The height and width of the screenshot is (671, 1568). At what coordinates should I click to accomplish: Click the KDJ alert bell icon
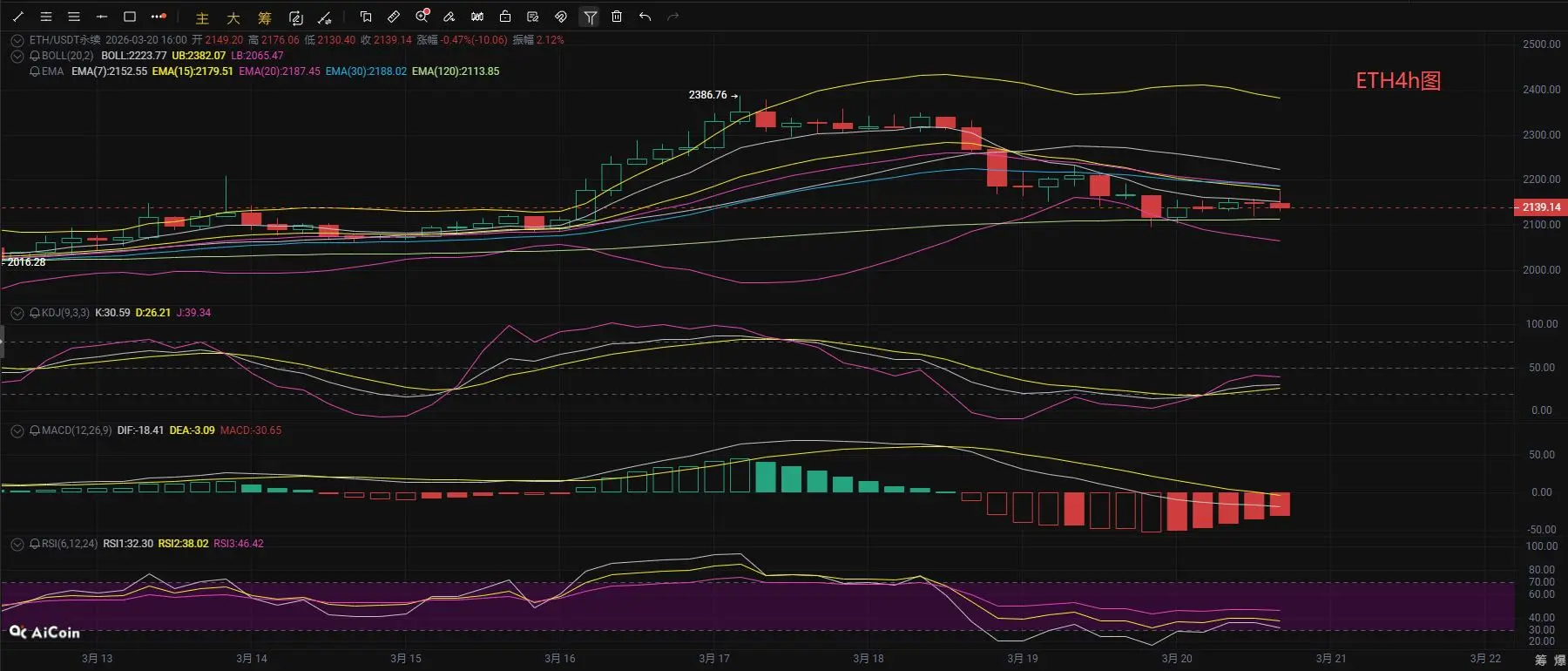coord(35,313)
